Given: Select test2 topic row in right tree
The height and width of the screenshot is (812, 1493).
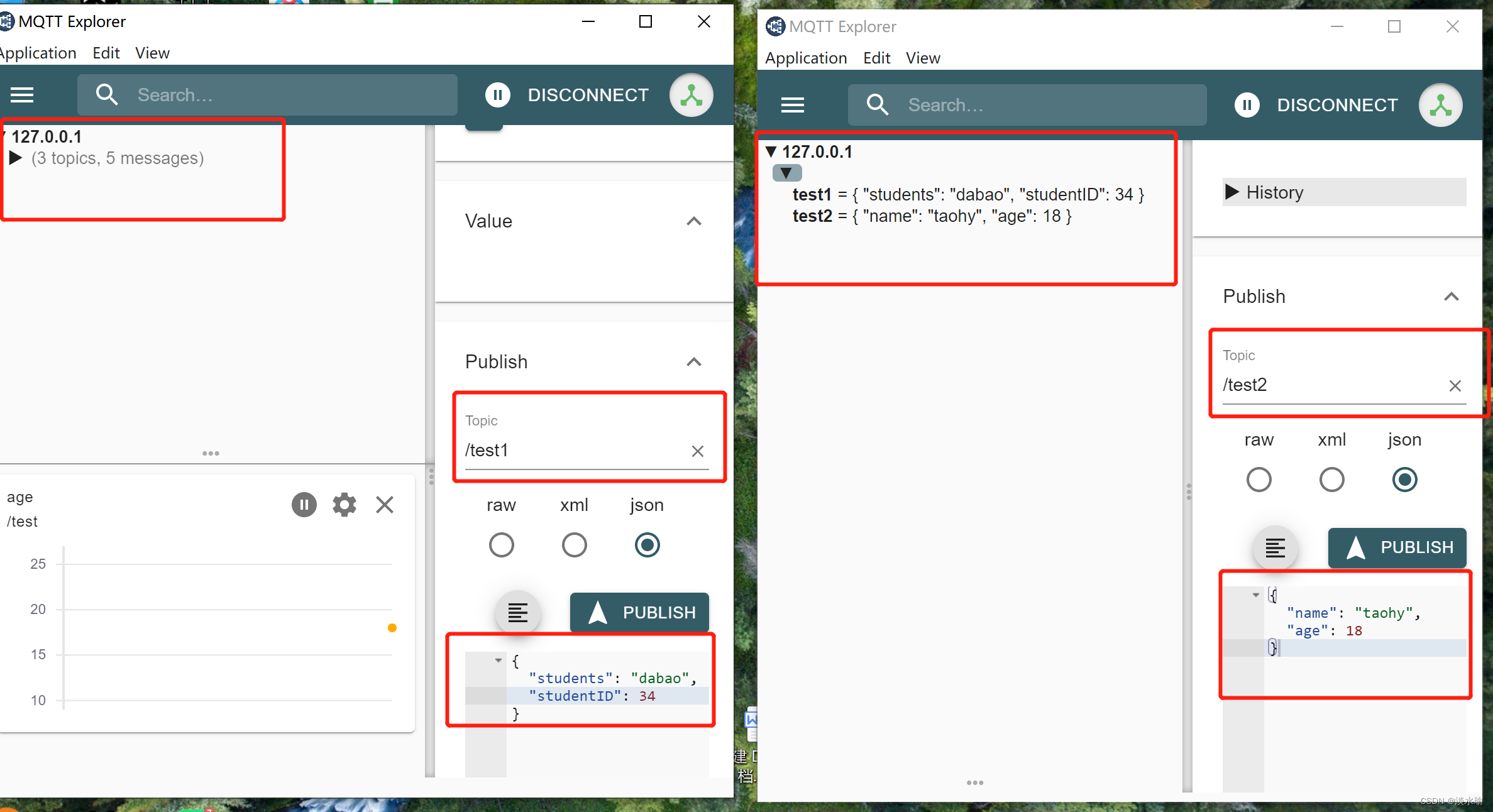Looking at the screenshot, I should tap(932, 216).
